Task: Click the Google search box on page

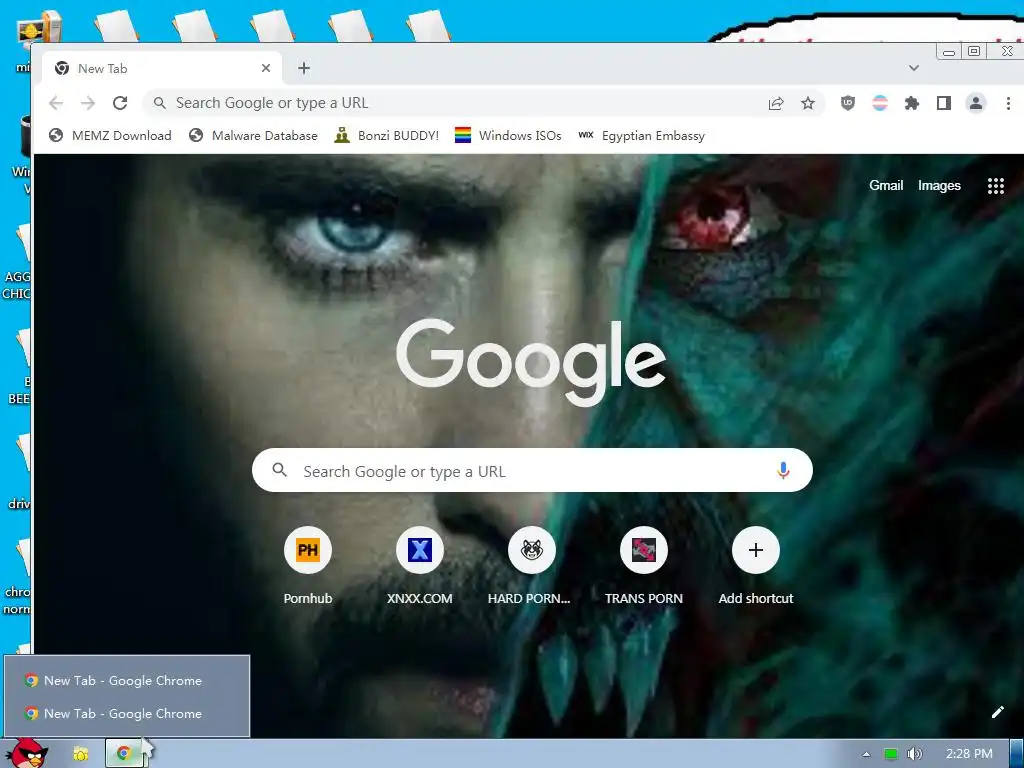Action: click(532, 470)
